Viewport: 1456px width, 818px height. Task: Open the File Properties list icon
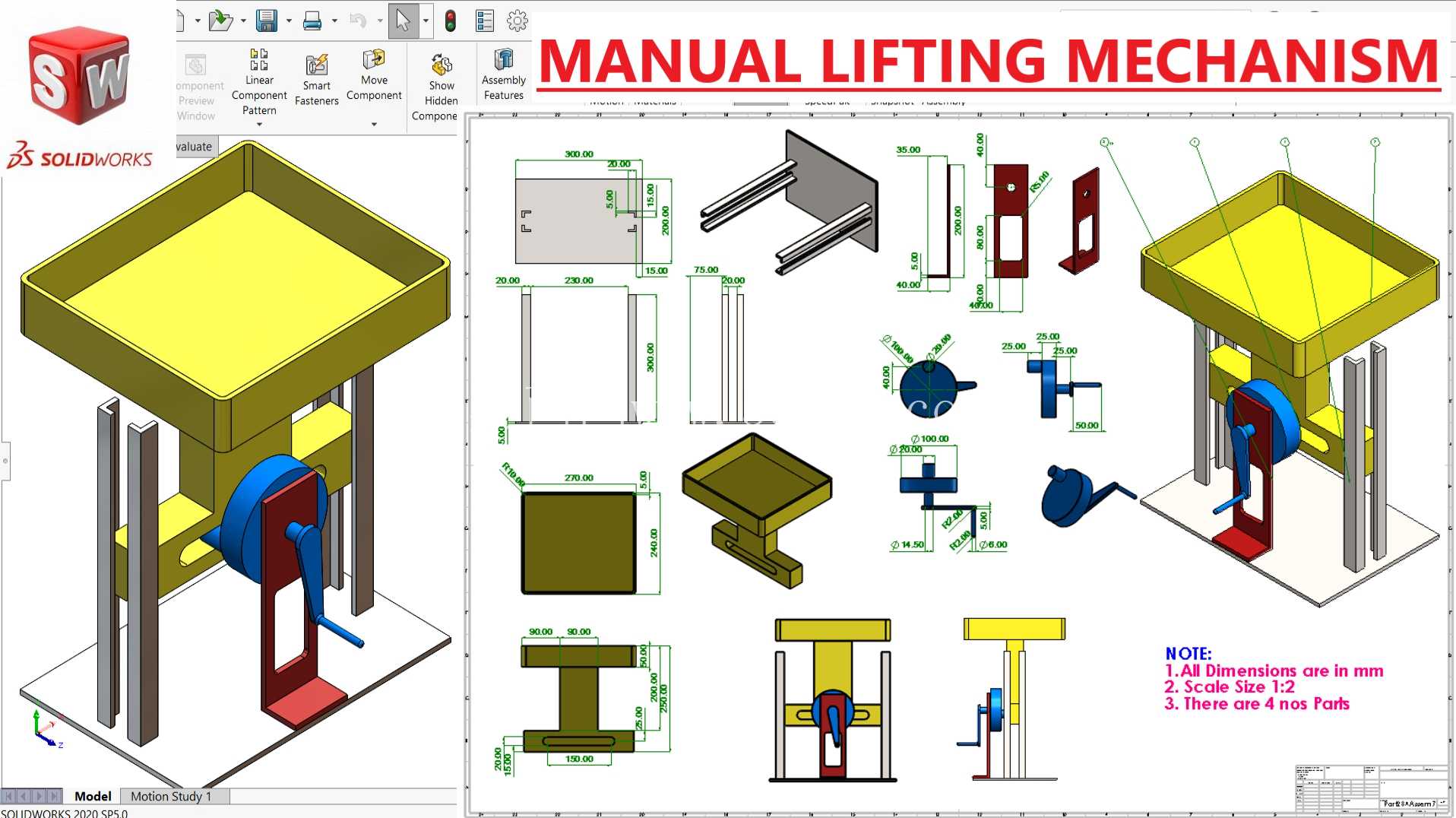pos(484,21)
